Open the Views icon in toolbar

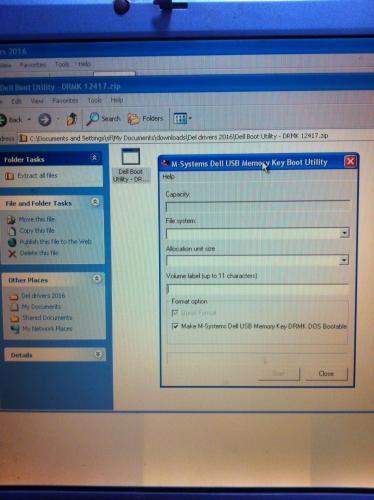(x=180, y=118)
